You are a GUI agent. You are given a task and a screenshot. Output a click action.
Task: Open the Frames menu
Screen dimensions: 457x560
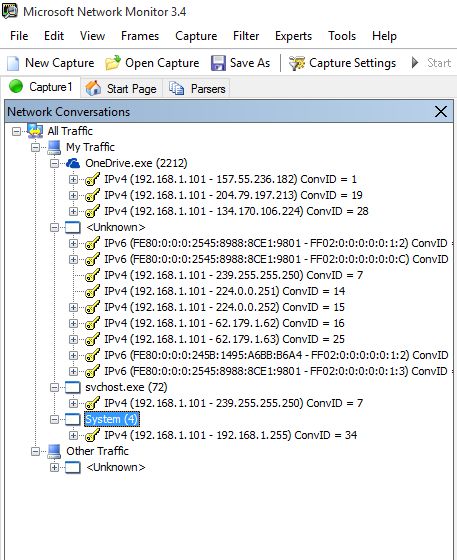(x=140, y=36)
